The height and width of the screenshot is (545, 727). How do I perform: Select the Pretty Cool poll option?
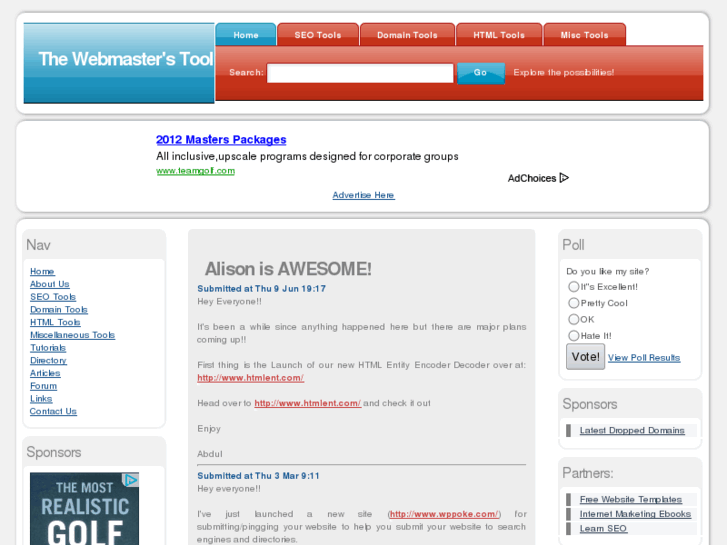pos(574,303)
